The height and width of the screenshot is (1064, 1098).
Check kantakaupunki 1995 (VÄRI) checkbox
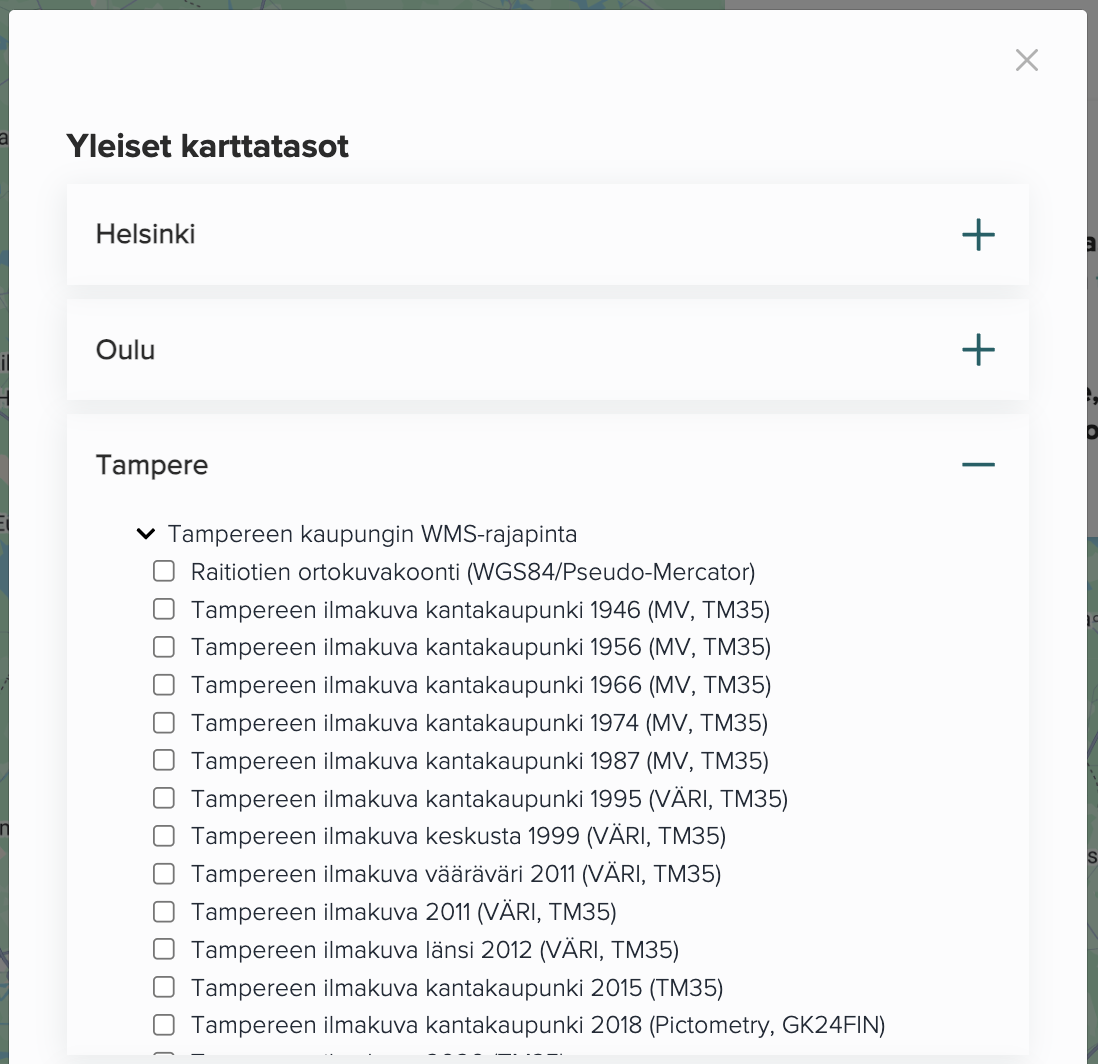click(x=164, y=798)
